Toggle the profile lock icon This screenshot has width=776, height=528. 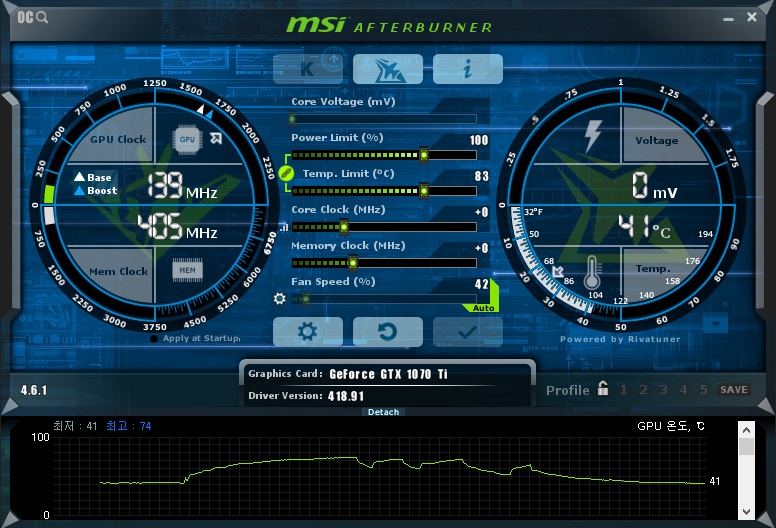point(603,388)
